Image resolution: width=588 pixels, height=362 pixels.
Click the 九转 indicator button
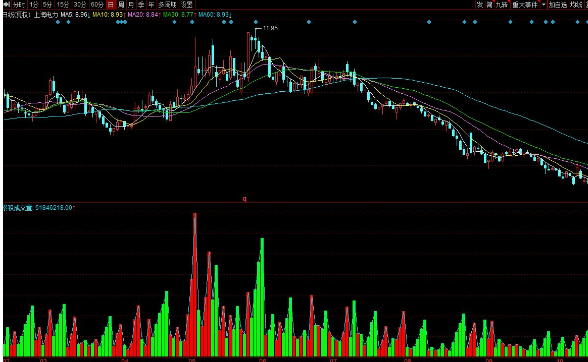tap(501, 5)
